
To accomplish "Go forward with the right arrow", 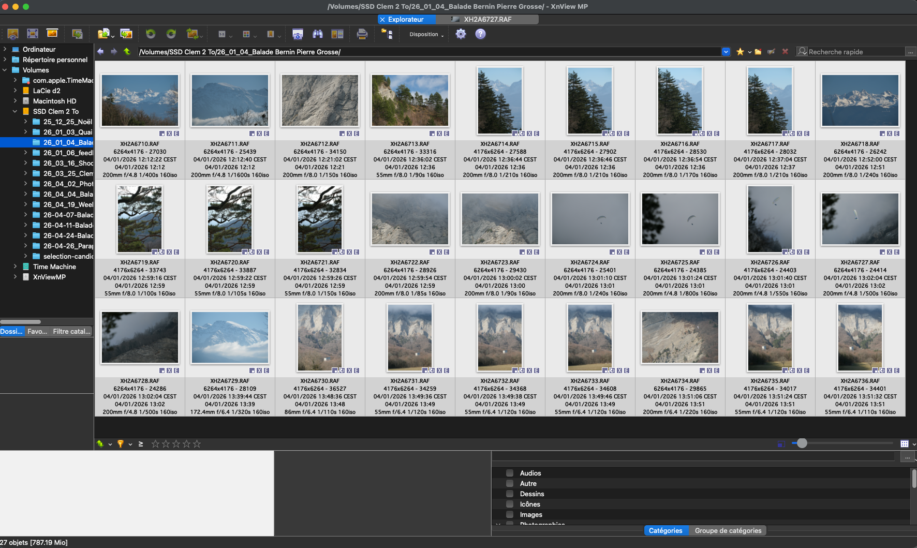I will click(x=113, y=51).
